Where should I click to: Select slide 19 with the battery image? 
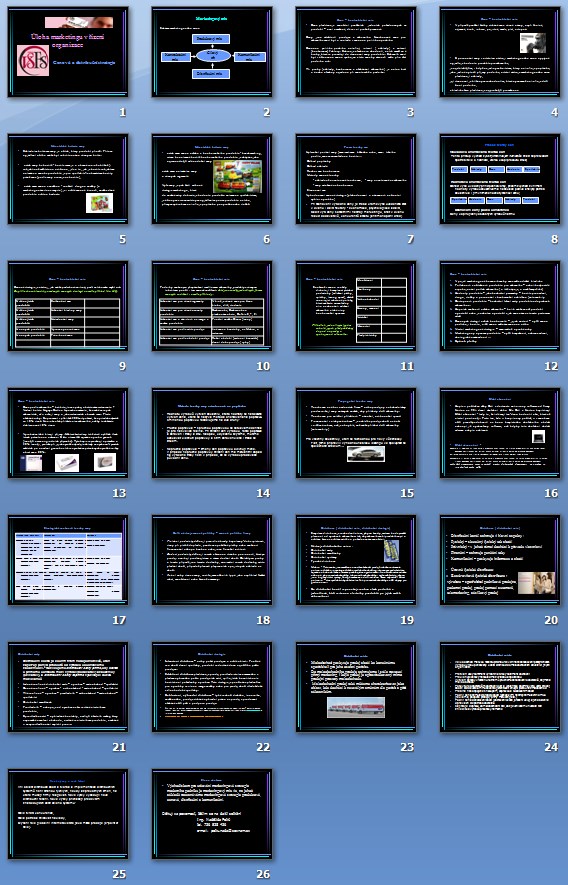[356, 560]
